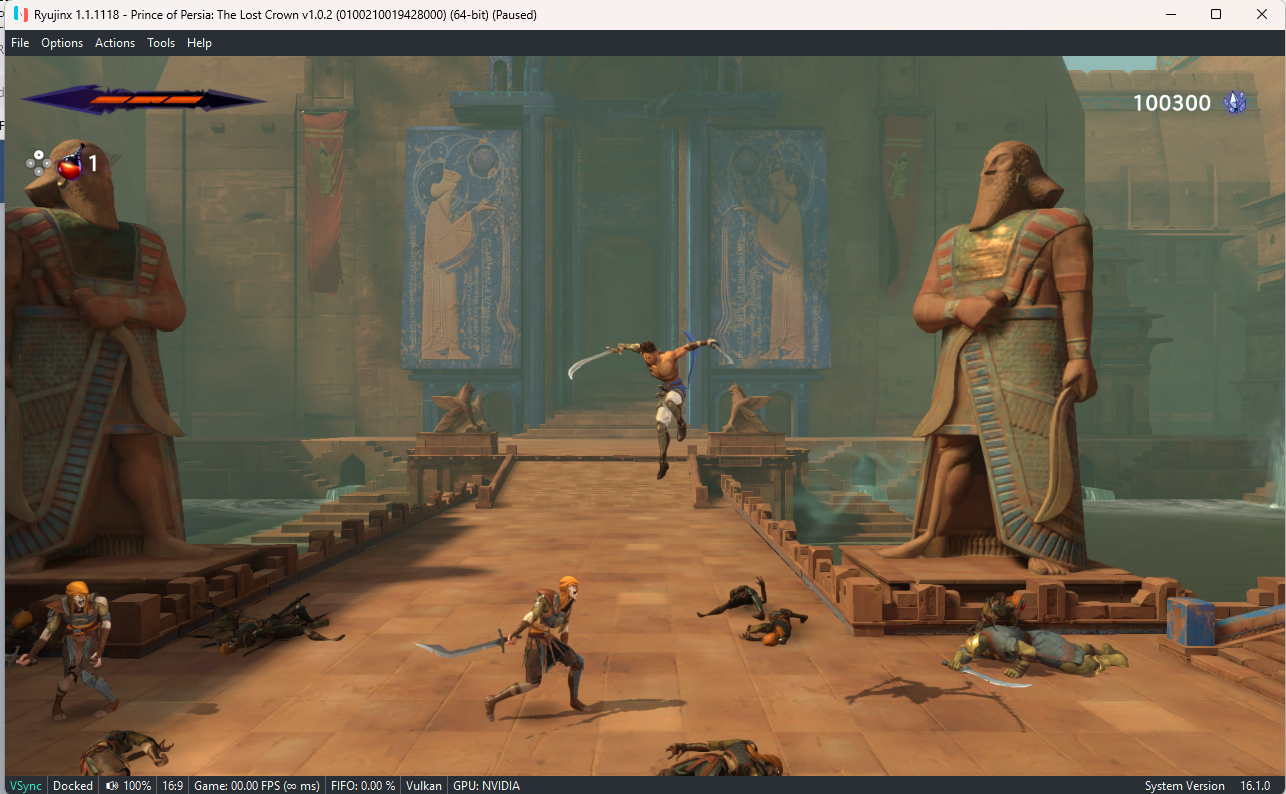Image resolution: width=1286 pixels, height=794 pixels.
Task: Mute audio via the speaker icon
Action: (112, 785)
